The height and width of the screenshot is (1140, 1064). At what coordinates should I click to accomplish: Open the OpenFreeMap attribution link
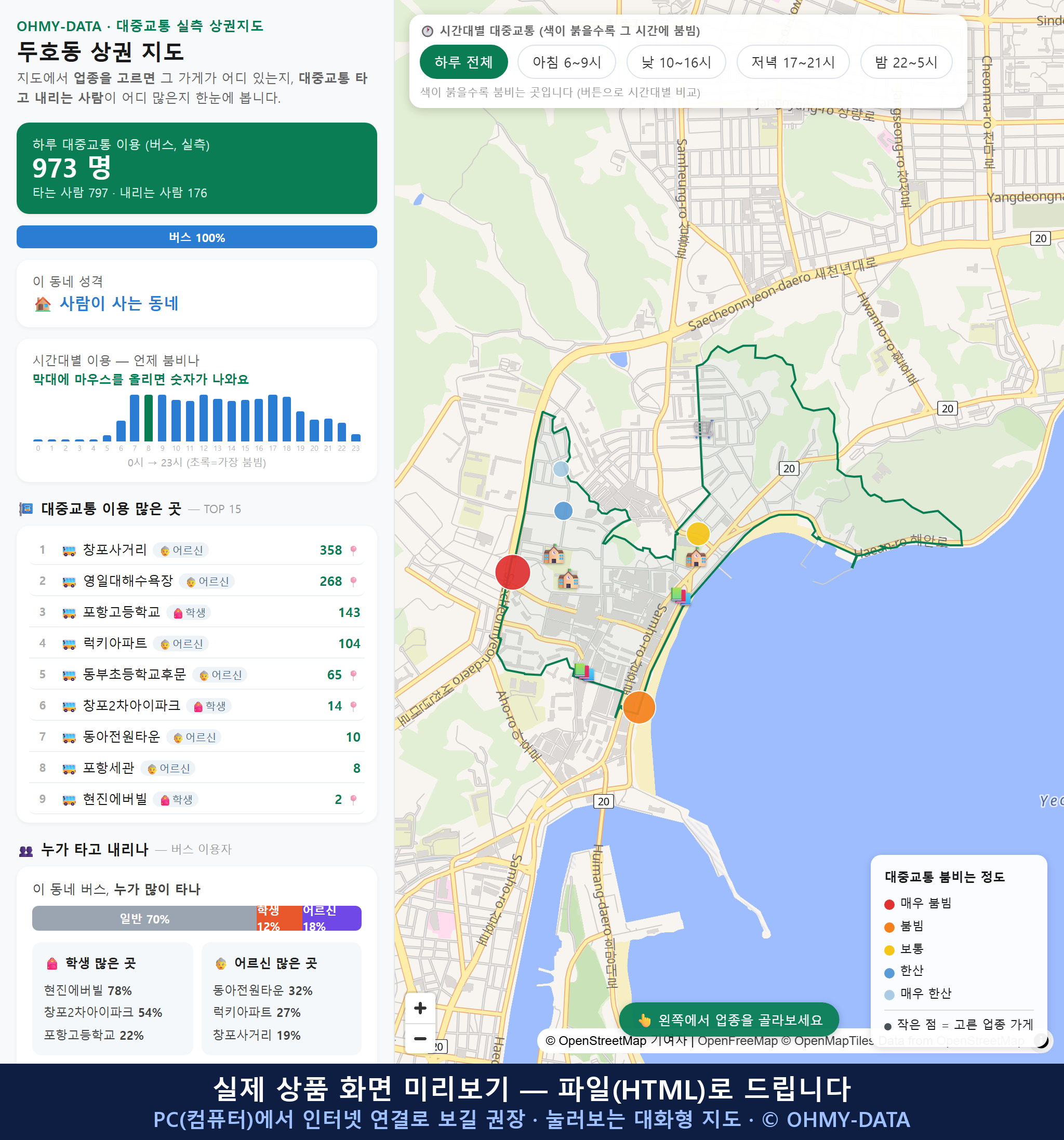click(x=737, y=1040)
